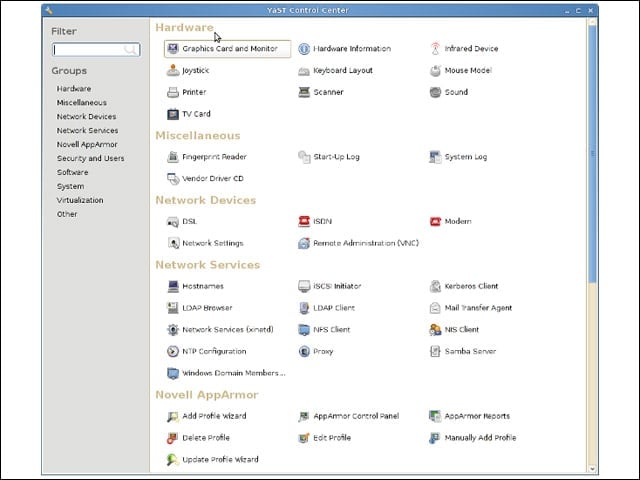Screen dimensions: 640x480
Task: Click the vertical scrollbar thumb
Action: (x=592, y=154)
